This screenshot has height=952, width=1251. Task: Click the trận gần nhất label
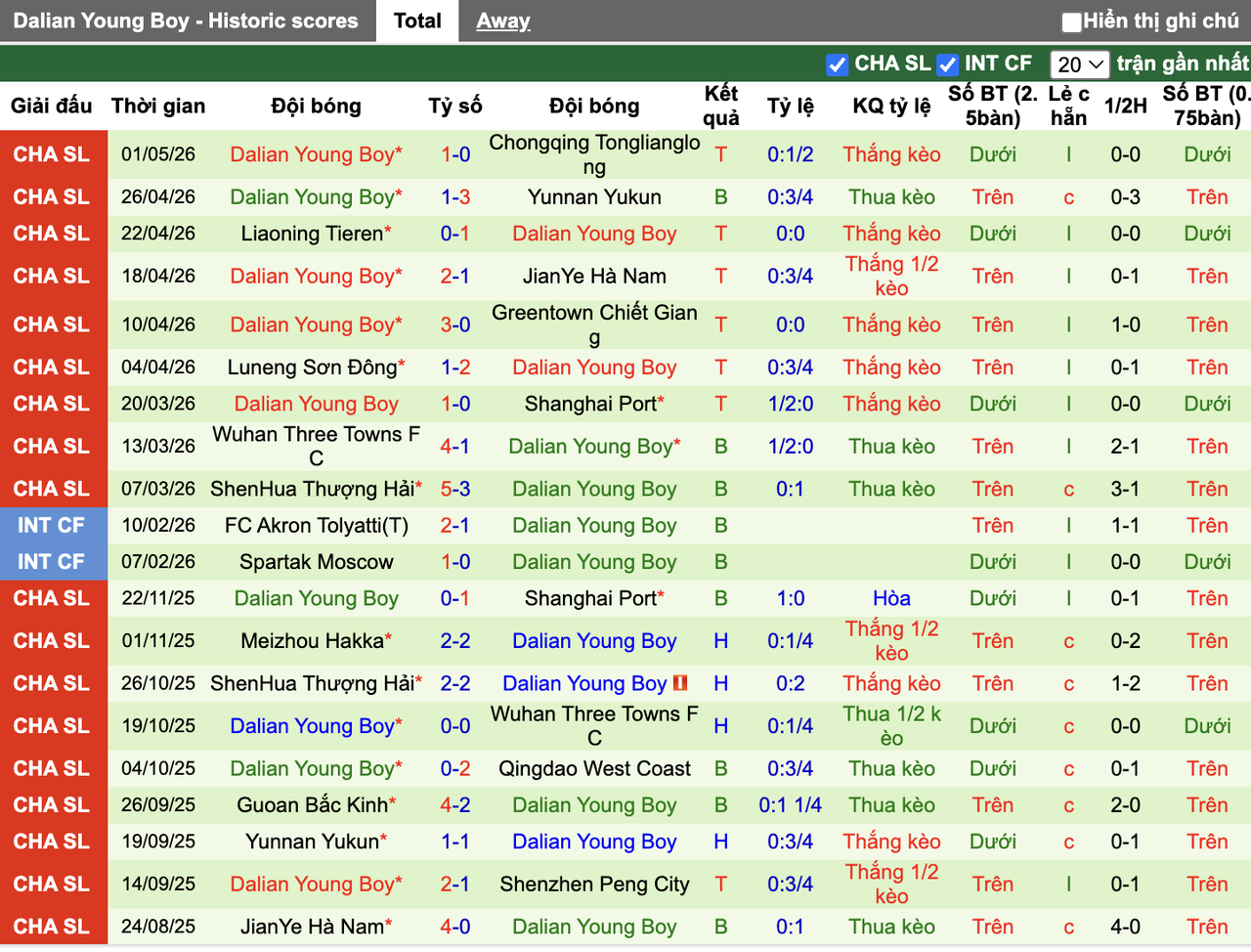[x=1183, y=64]
